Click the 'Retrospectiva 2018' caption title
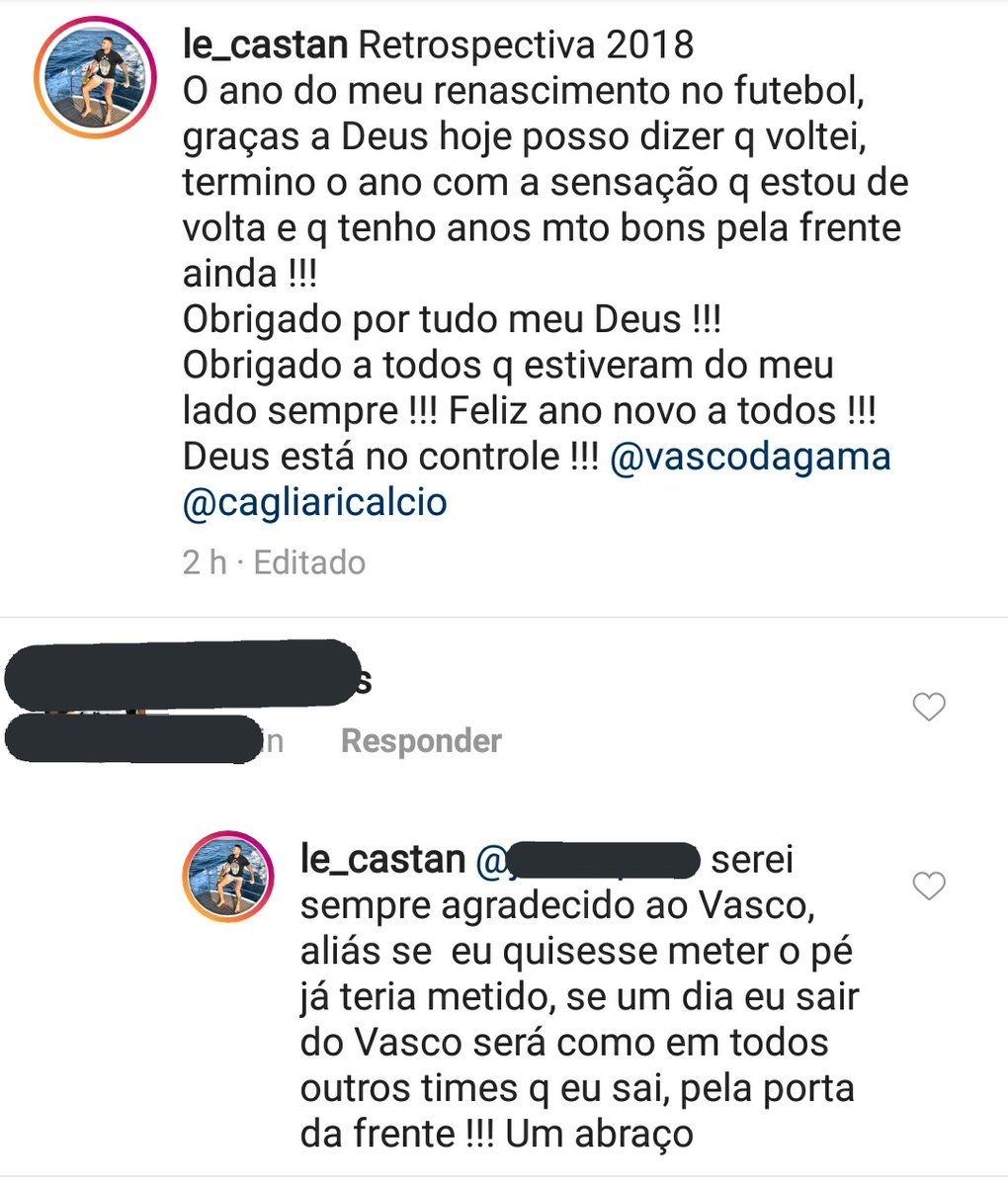This screenshot has width=1008, height=1185. (x=525, y=44)
